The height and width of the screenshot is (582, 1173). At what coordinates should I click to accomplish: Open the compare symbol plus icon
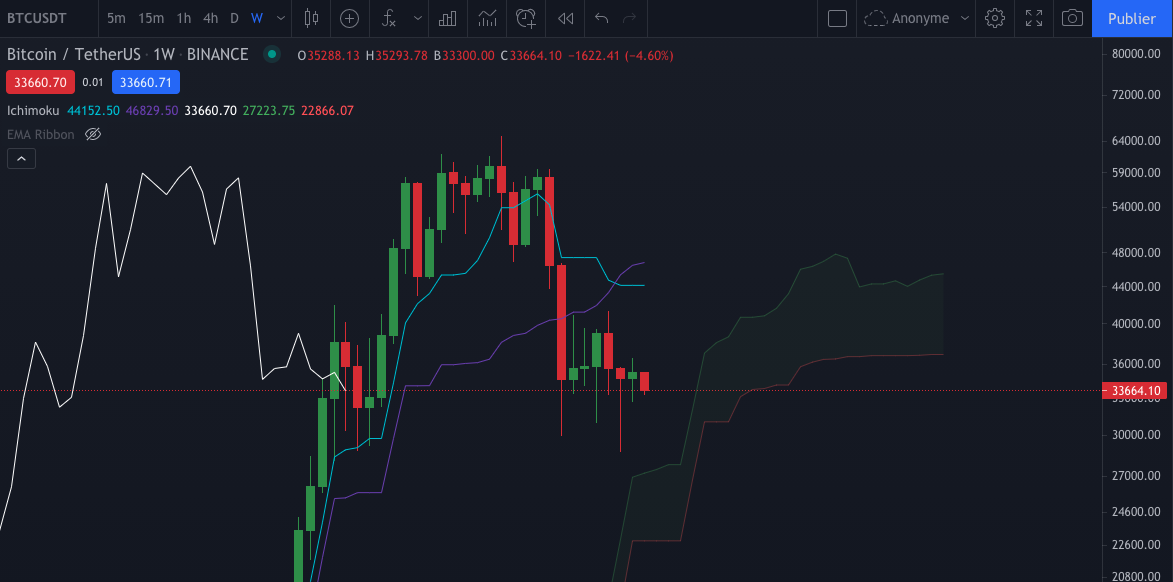(x=348, y=18)
